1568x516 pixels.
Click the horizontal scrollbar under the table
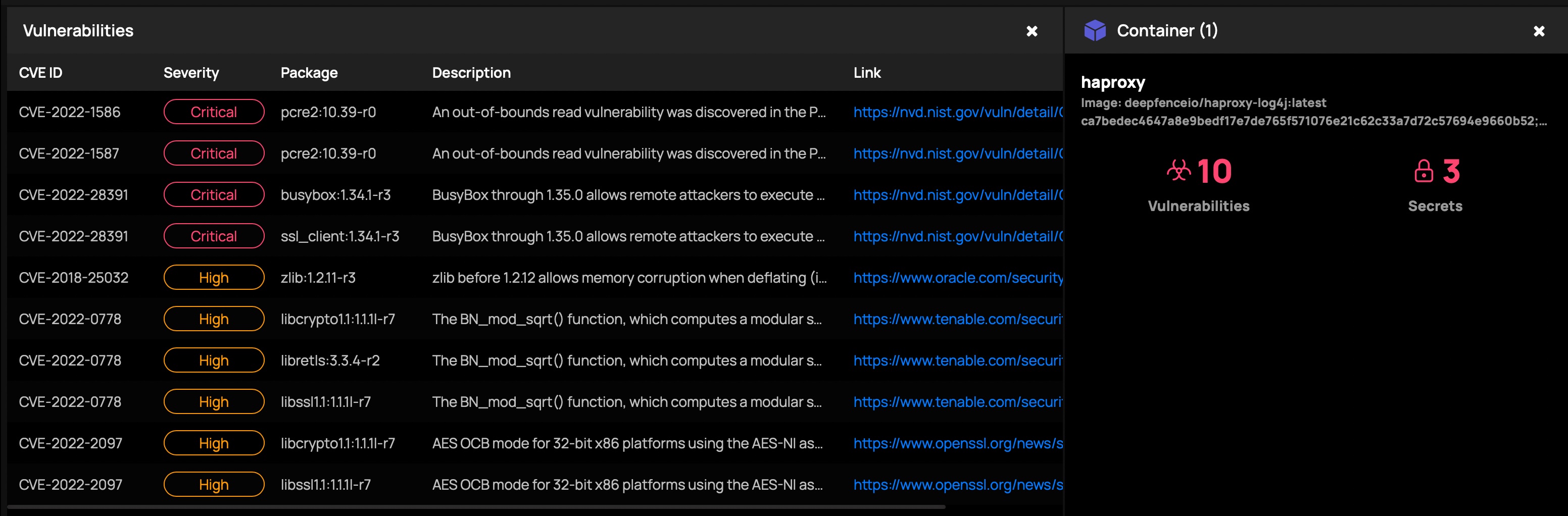(476, 506)
